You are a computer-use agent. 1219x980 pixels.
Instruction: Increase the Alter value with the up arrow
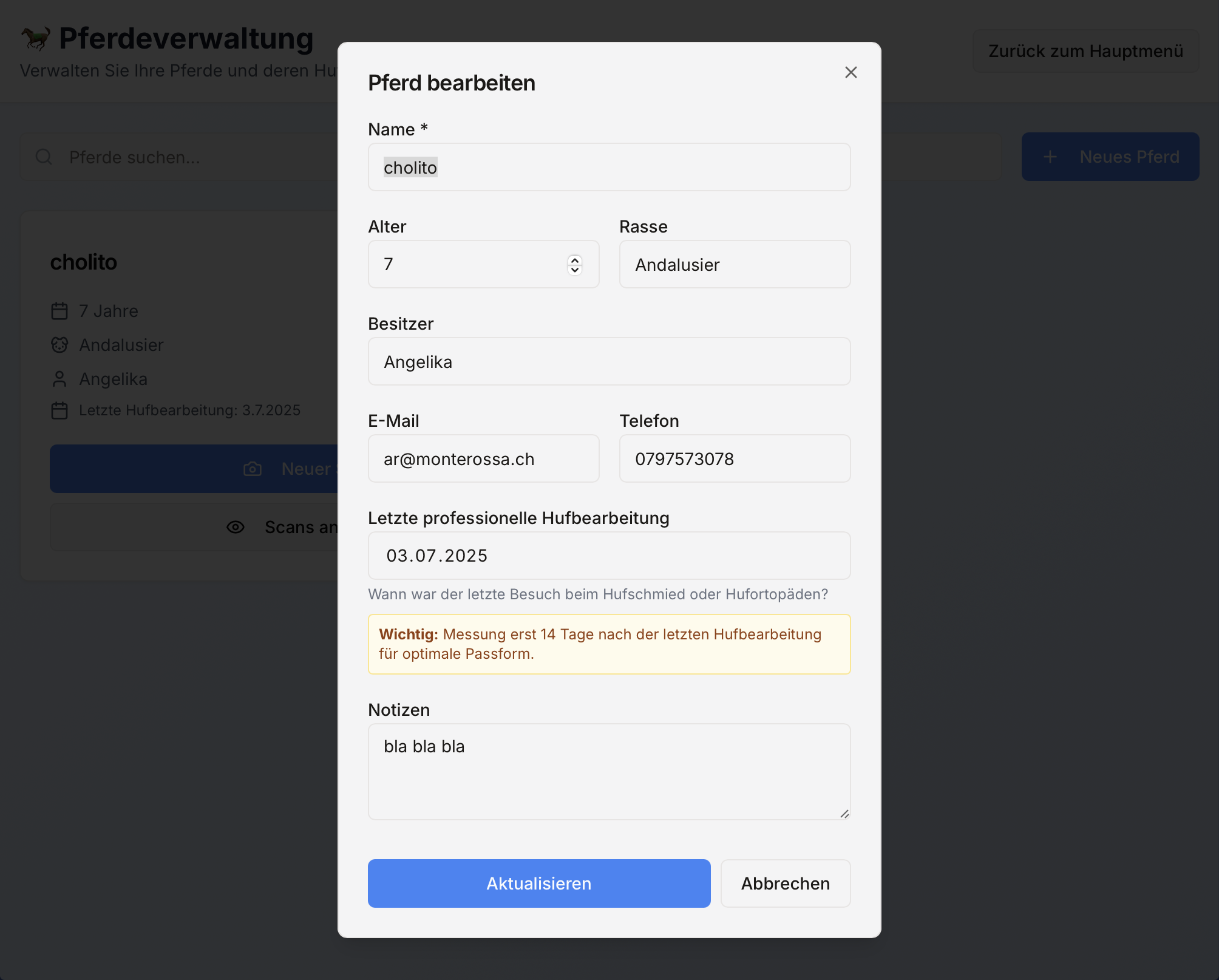coord(574,260)
